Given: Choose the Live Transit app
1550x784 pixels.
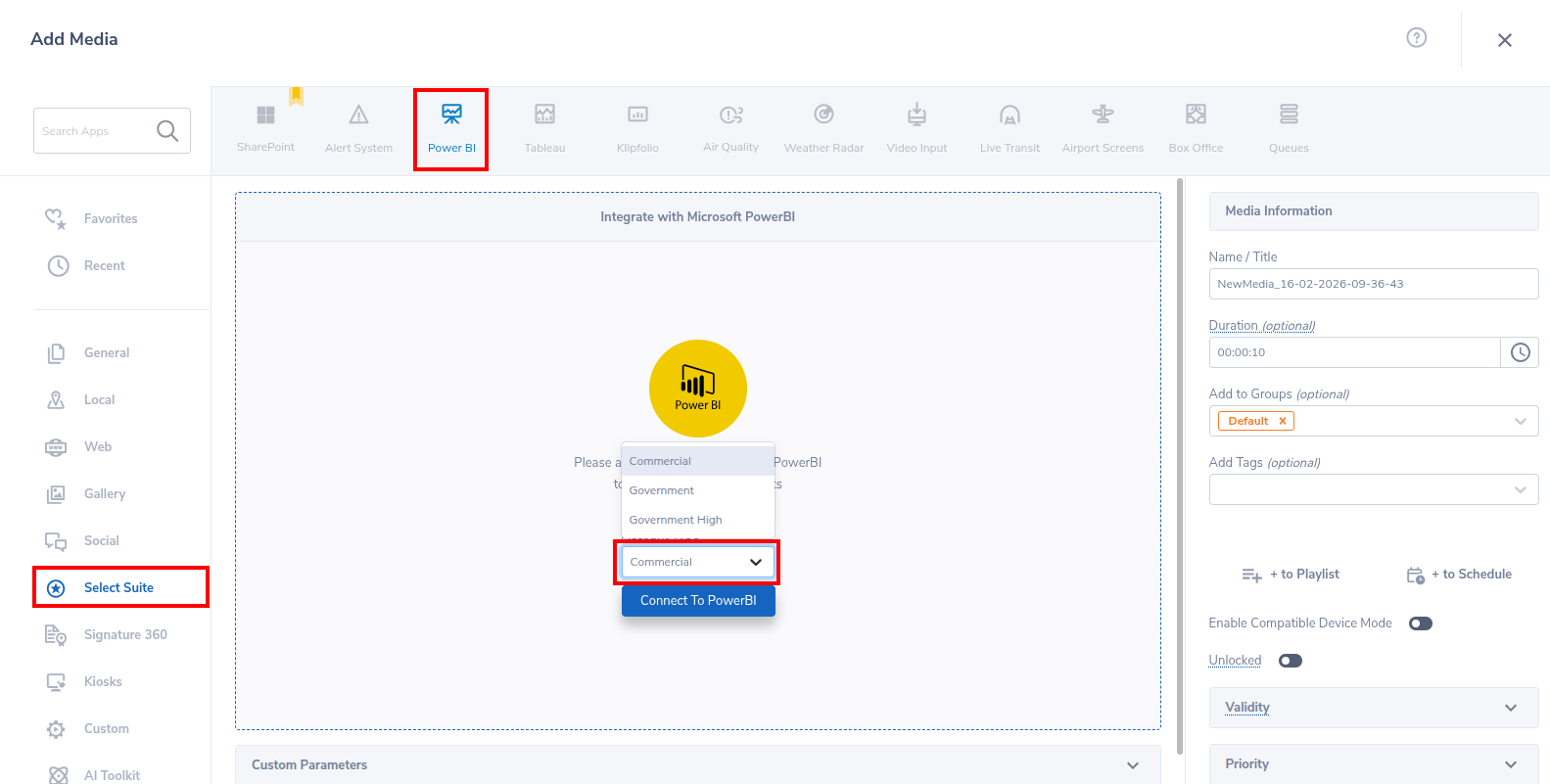Looking at the screenshot, I should click(1010, 128).
